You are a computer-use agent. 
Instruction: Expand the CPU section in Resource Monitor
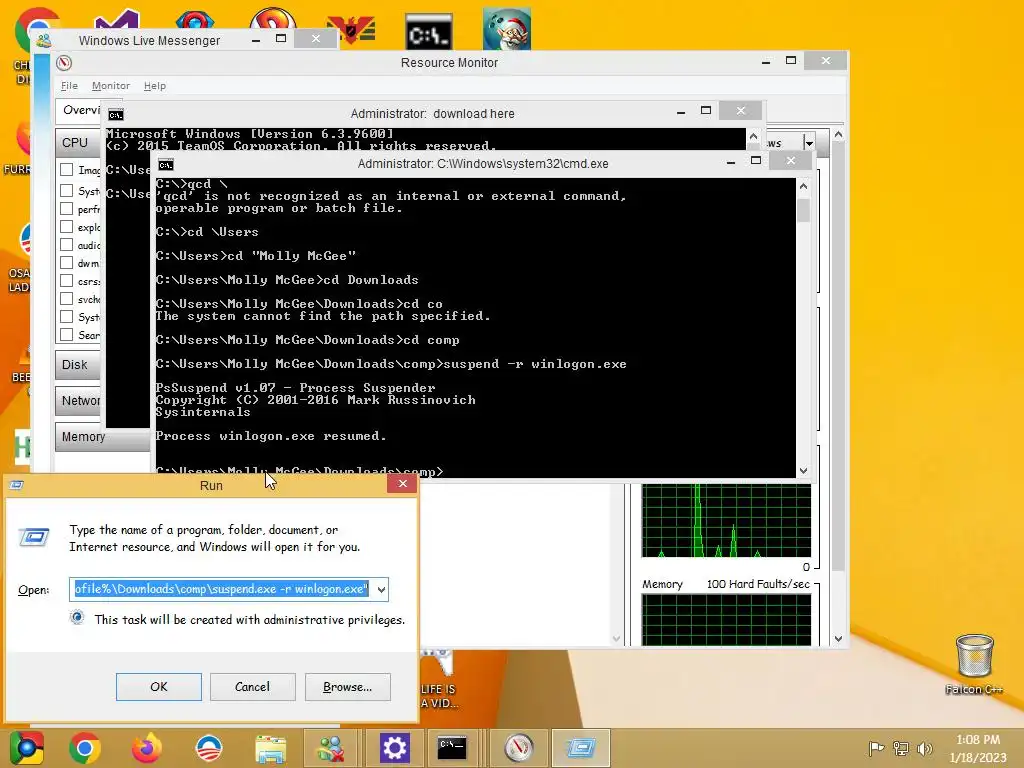78,142
